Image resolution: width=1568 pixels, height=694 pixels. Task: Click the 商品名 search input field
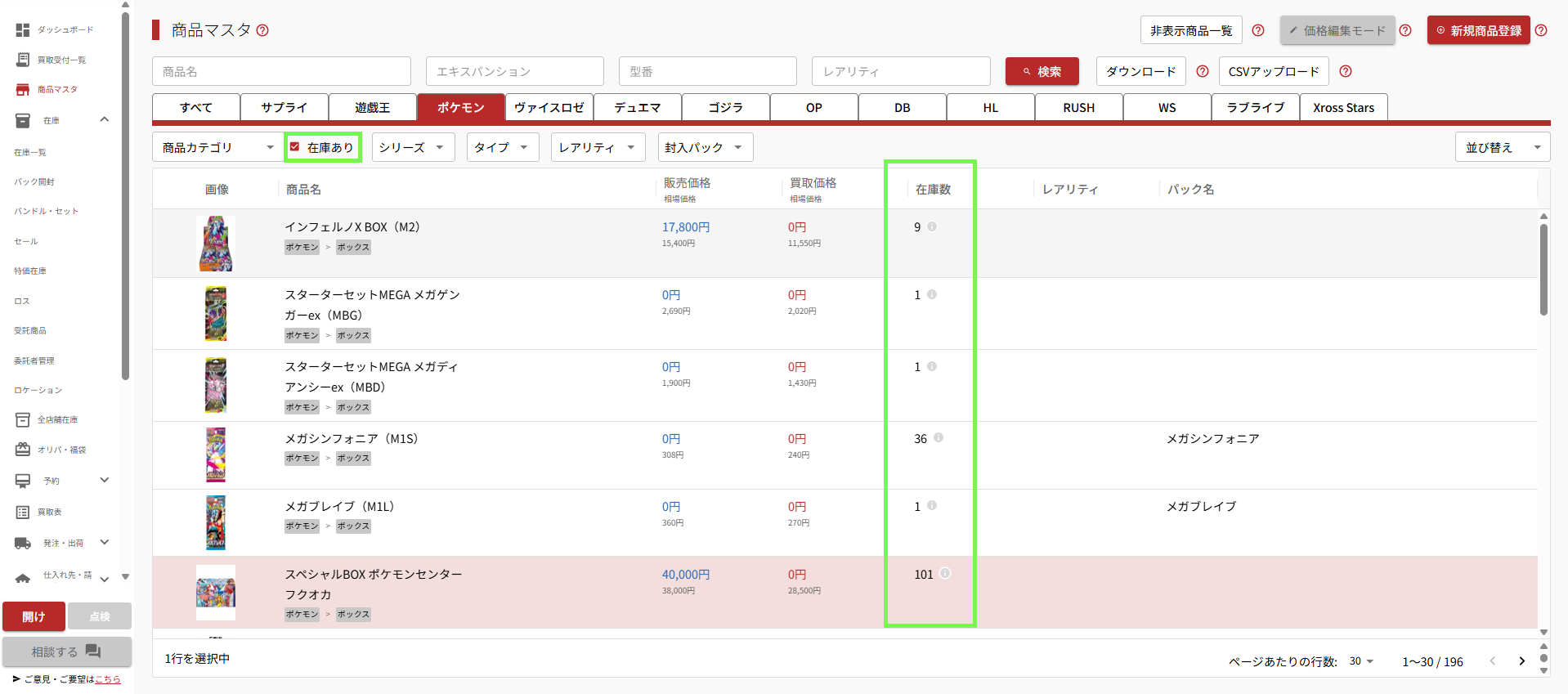[x=281, y=72]
